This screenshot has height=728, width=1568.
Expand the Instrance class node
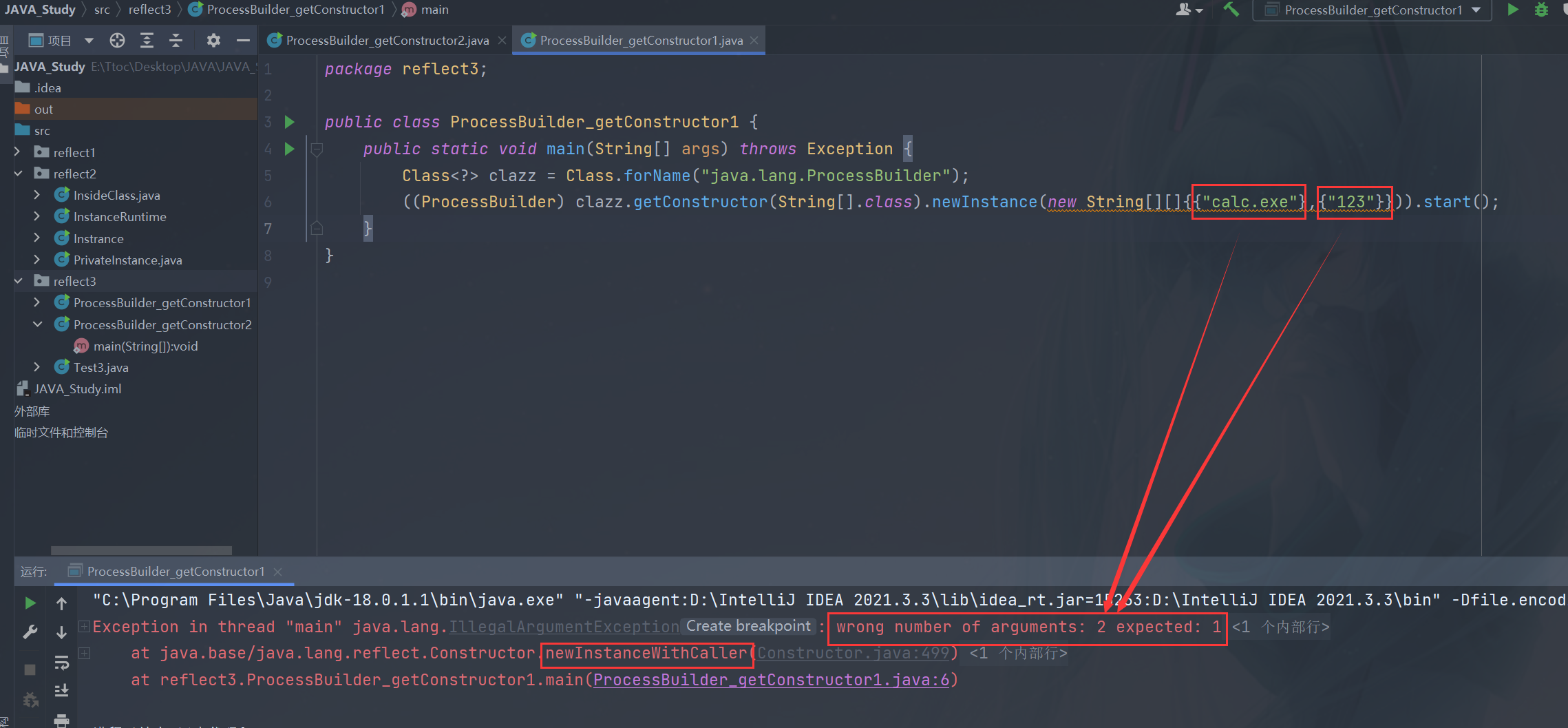click(x=37, y=238)
